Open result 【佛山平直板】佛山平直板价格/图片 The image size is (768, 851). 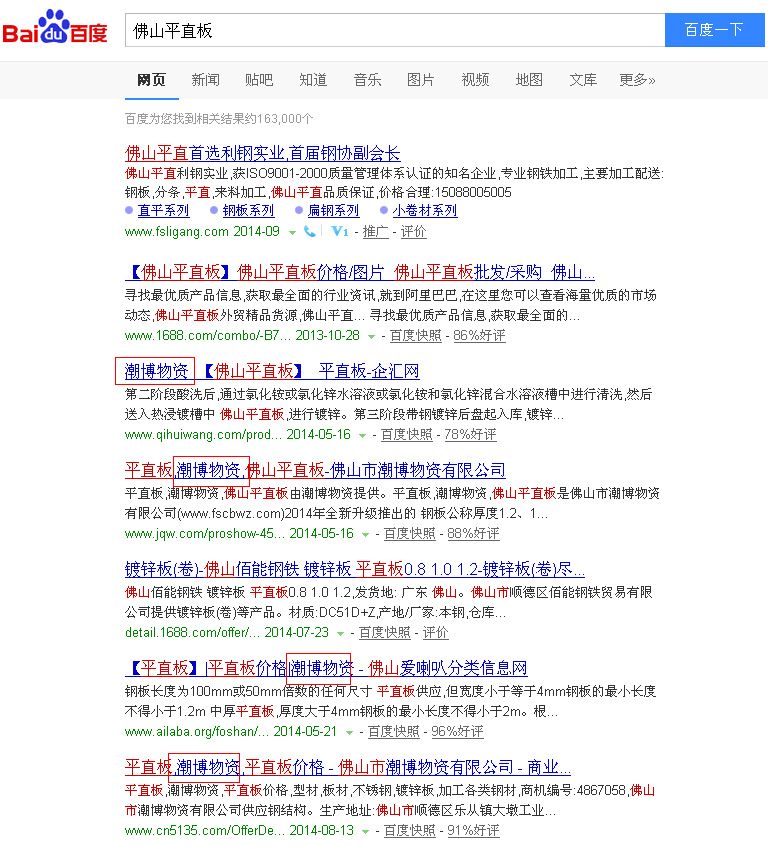(x=360, y=272)
